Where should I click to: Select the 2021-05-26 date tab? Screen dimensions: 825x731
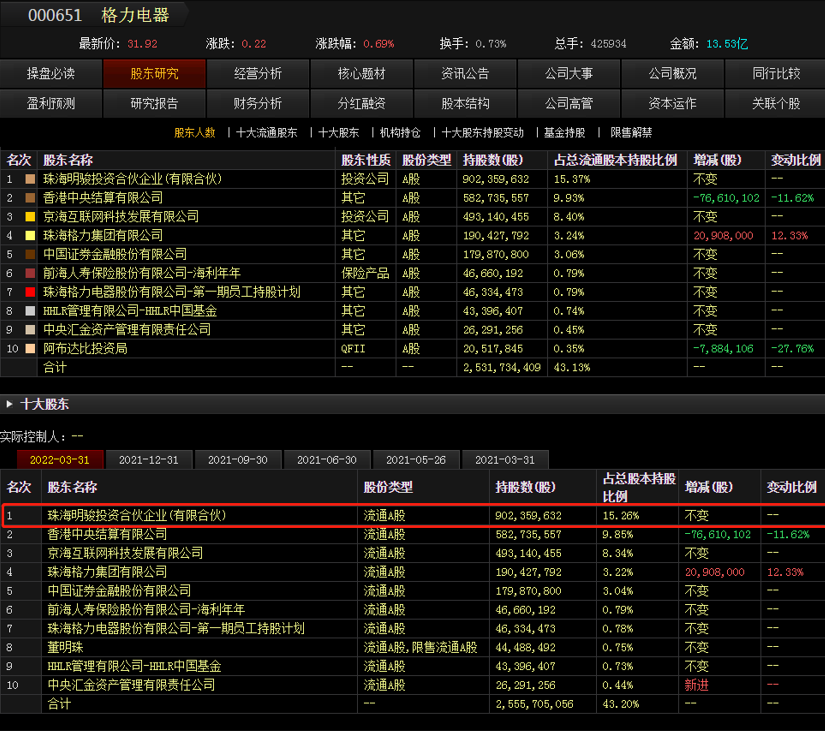click(416, 460)
